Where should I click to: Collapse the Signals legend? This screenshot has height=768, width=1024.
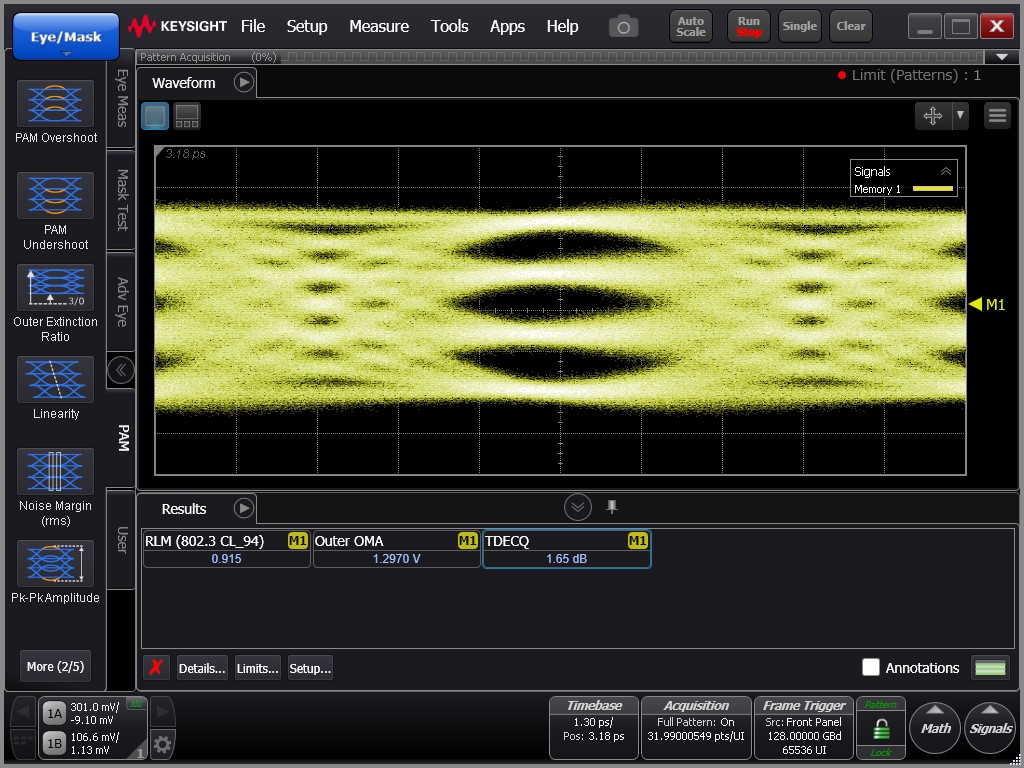[x=945, y=171]
